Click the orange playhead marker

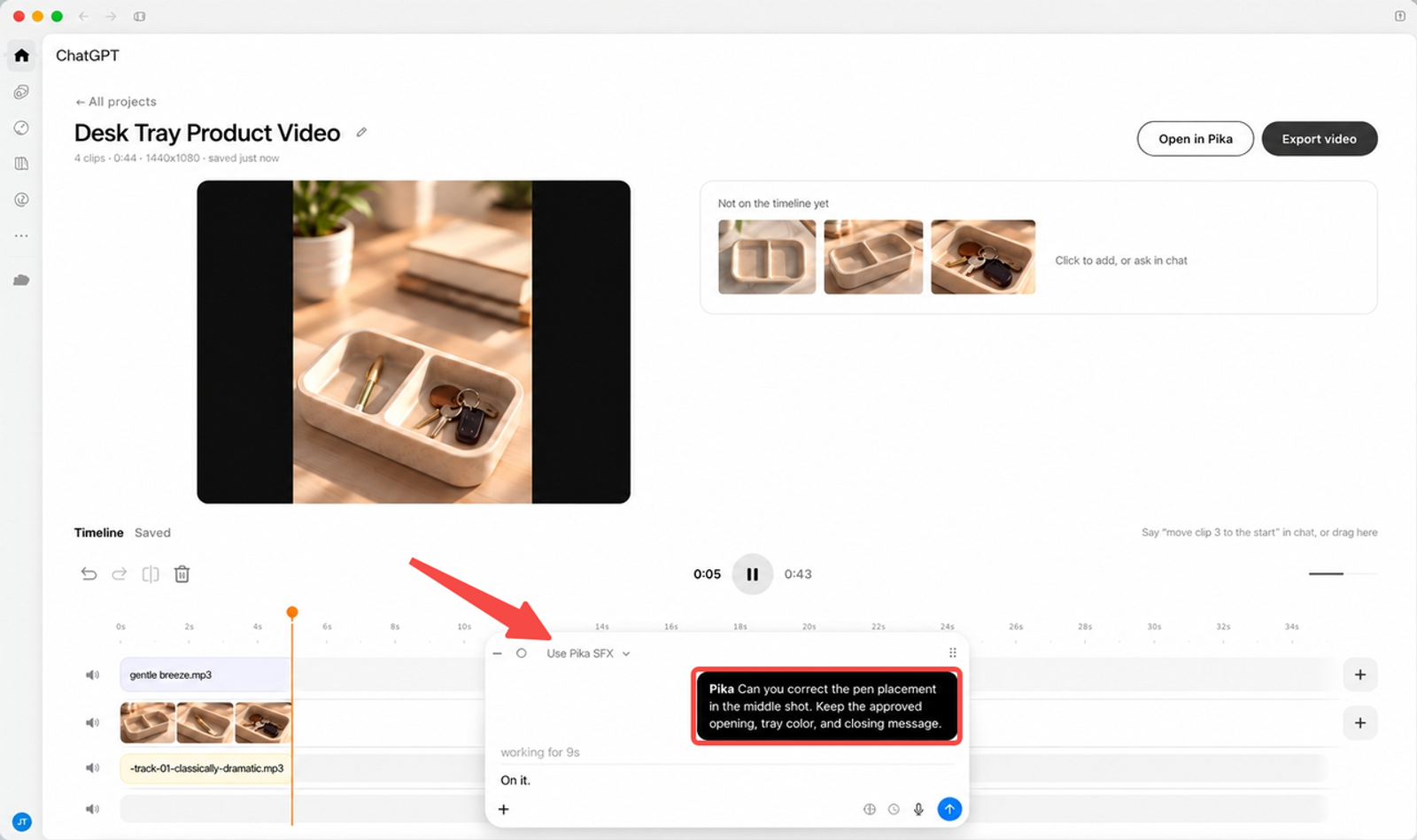(x=292, y=612)
